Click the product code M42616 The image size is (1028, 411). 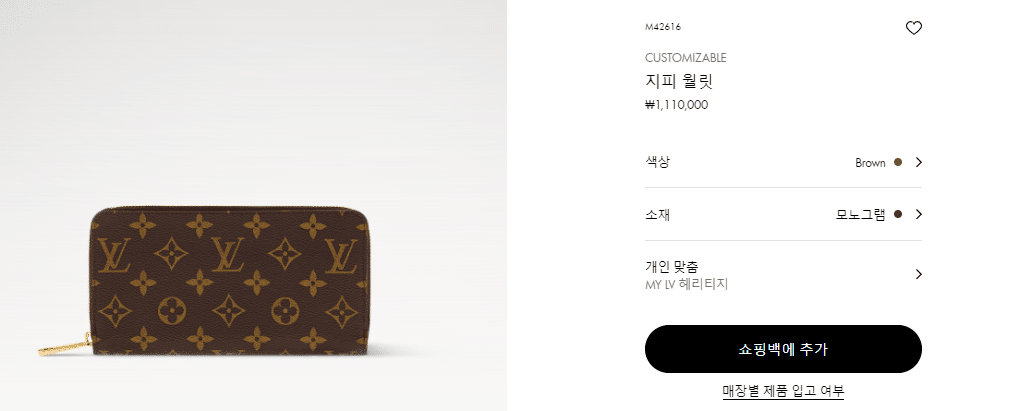663,27
